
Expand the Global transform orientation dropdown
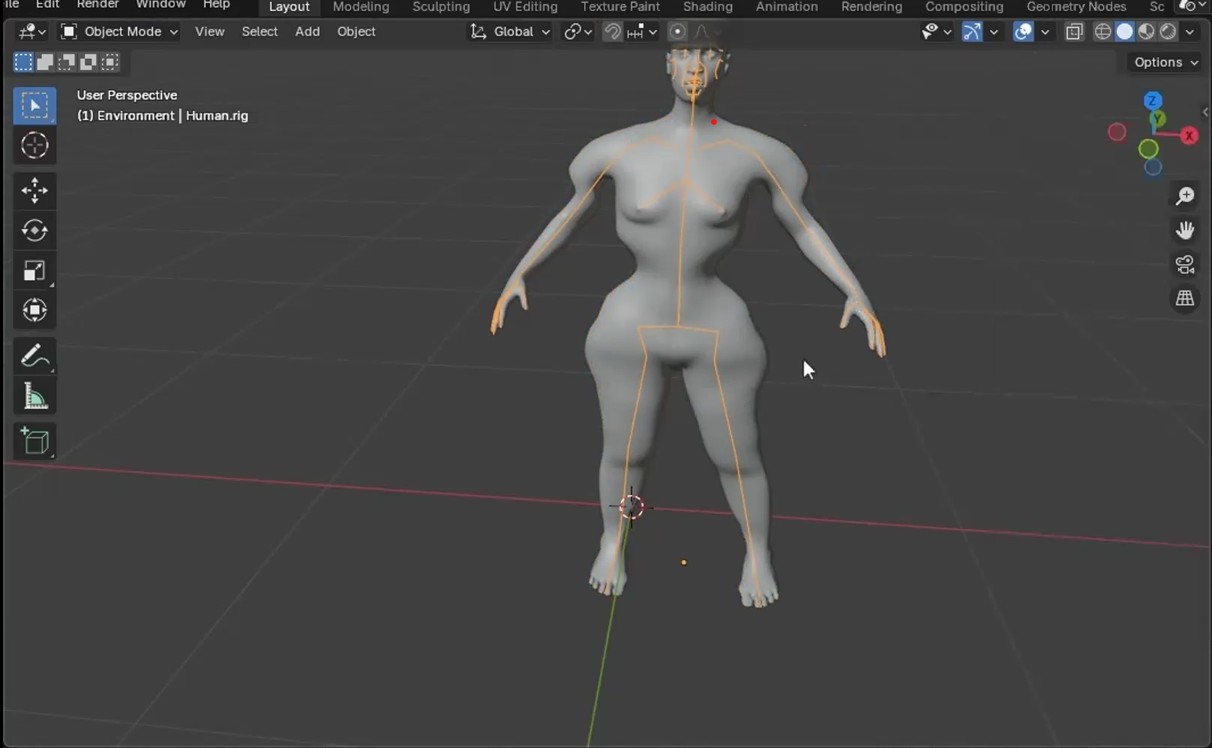(511, 32)
